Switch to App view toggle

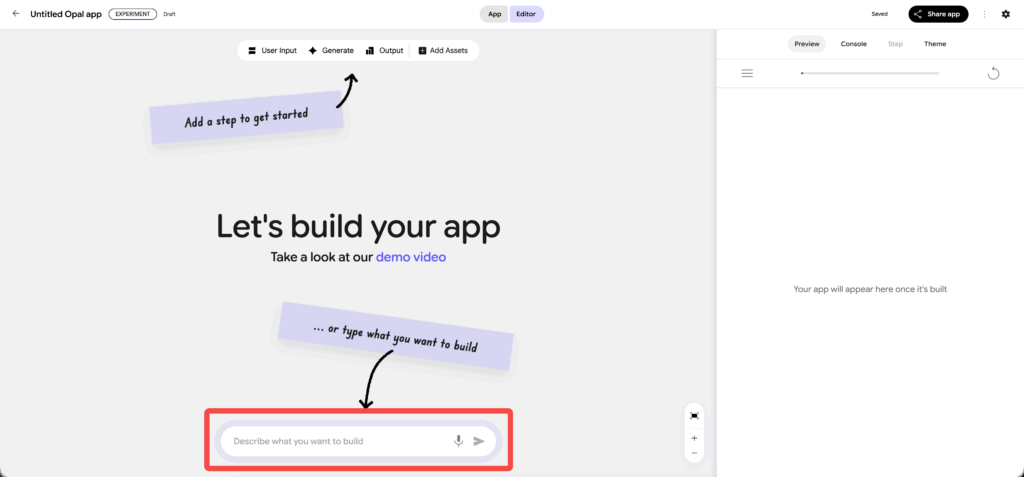click(494, 14)
